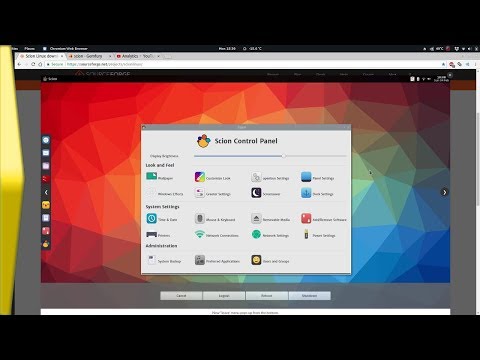This screenshot has width=480, height=360.
Task: Open the Customize Look icon
Action: [x=200, y=177]
